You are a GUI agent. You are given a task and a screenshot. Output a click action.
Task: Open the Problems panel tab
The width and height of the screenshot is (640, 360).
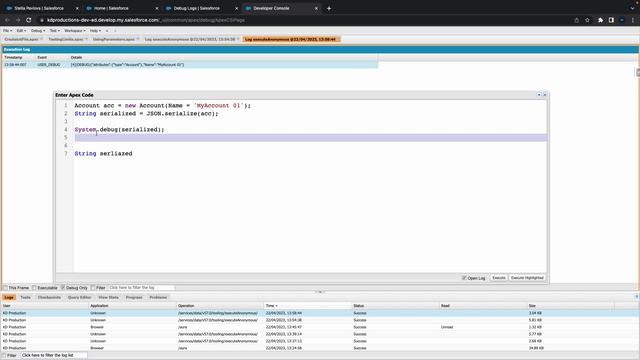tap(158, 298)
